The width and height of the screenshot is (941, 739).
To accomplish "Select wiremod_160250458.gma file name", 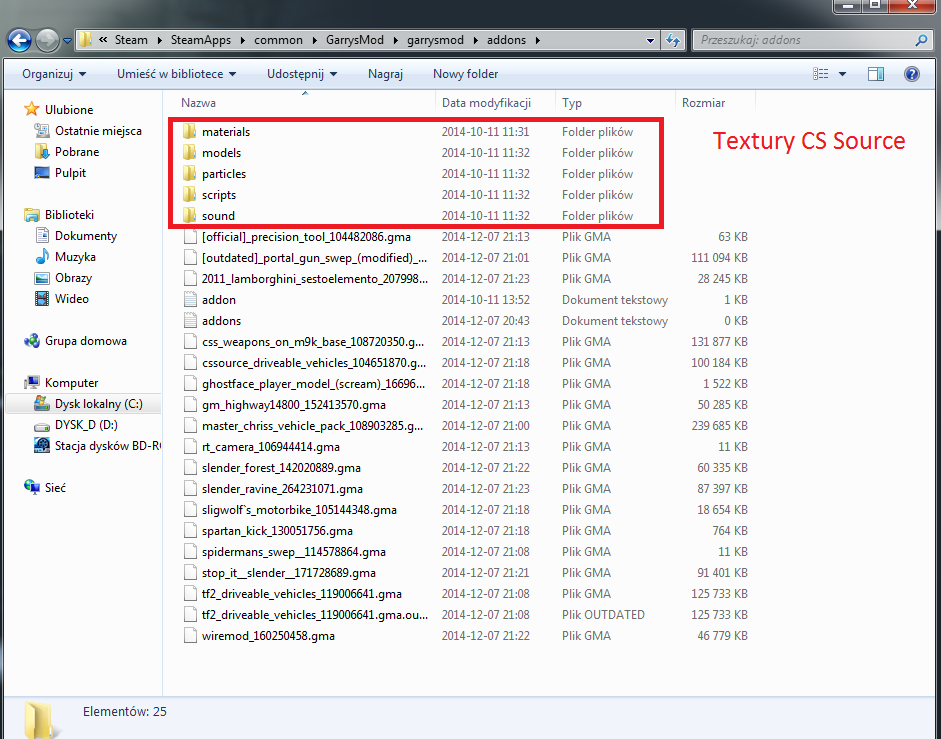I will point(268,636).
